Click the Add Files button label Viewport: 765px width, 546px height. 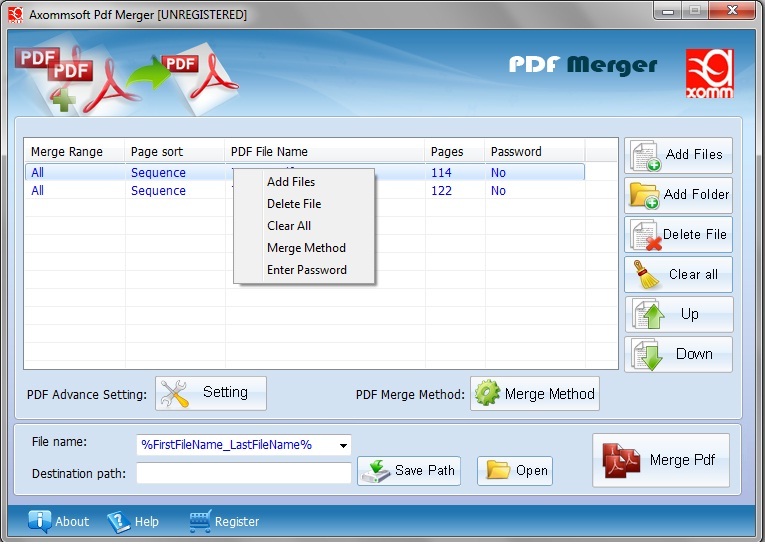tap(694, 154)
